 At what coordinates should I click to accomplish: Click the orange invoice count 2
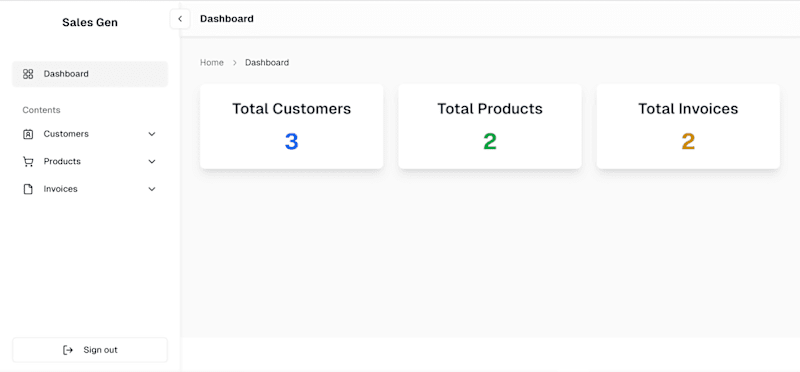(688, 142)
